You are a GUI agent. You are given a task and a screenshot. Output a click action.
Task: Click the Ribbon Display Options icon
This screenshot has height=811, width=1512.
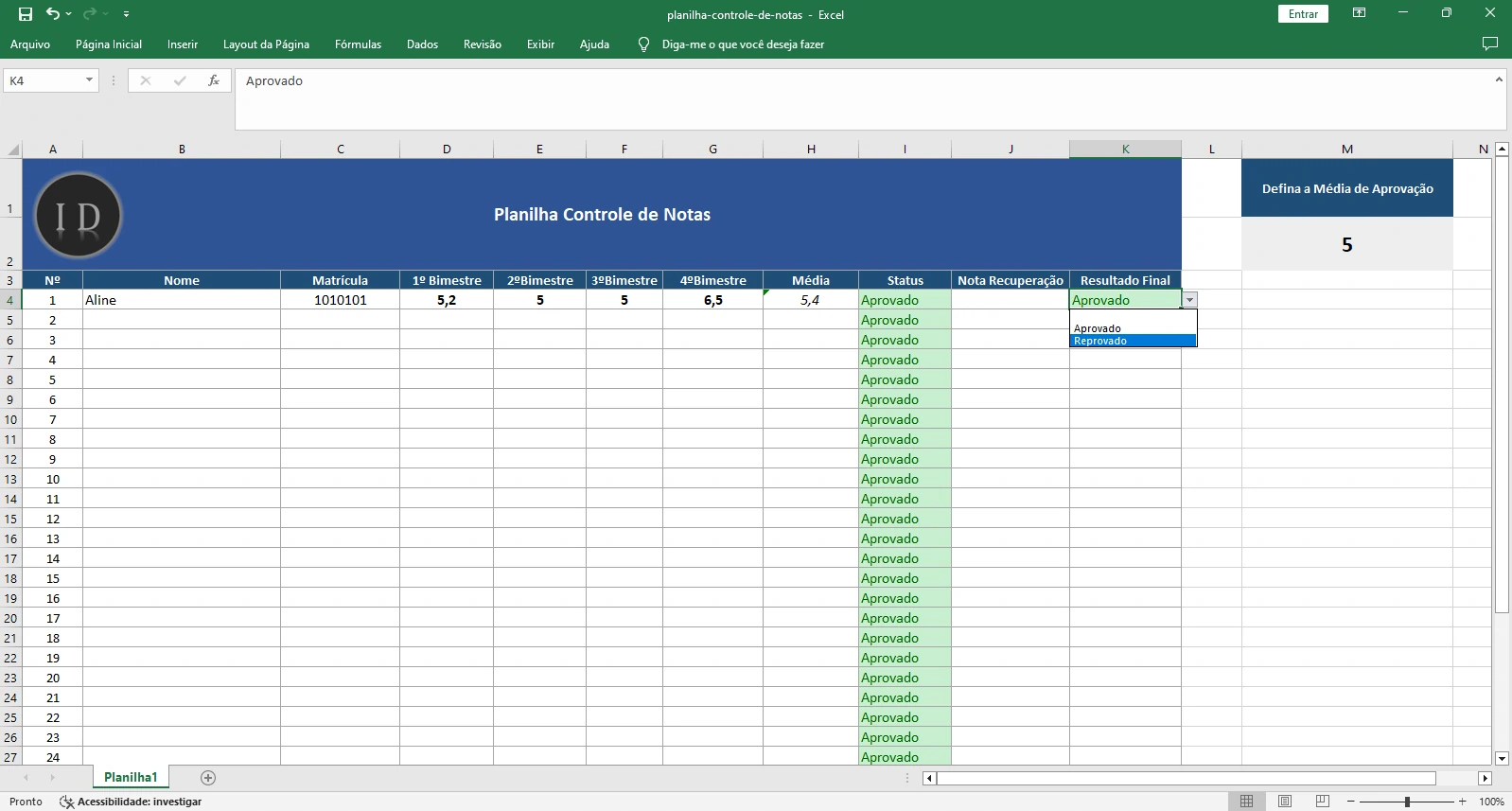coord(1359,13)
